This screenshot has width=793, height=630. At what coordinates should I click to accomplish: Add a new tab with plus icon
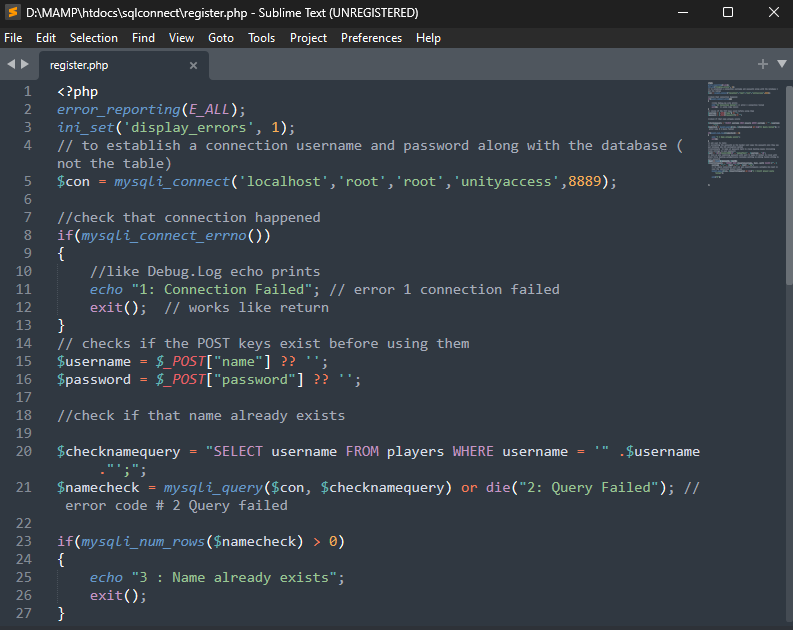click(x=763, y=64)
